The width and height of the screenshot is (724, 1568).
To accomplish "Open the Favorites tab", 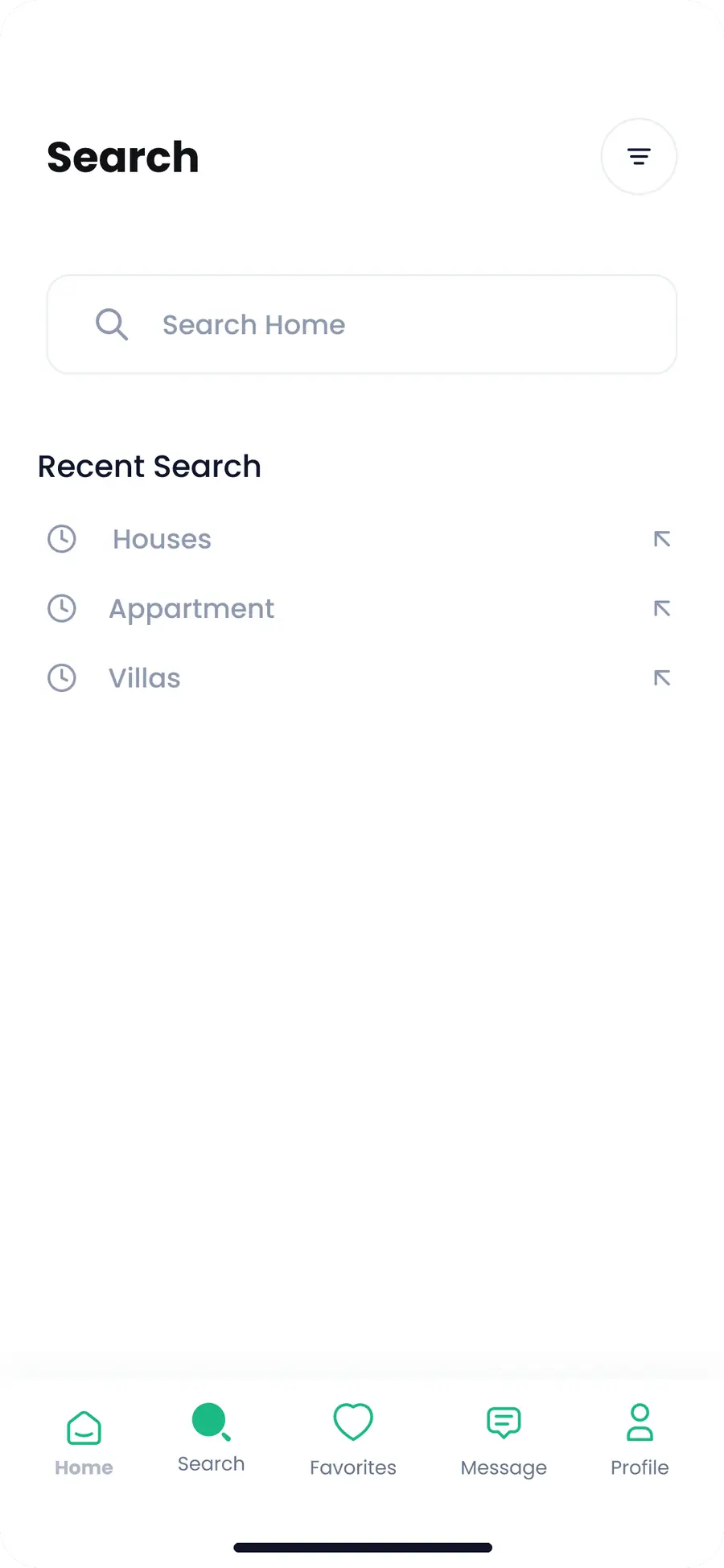I will 353,1440.
